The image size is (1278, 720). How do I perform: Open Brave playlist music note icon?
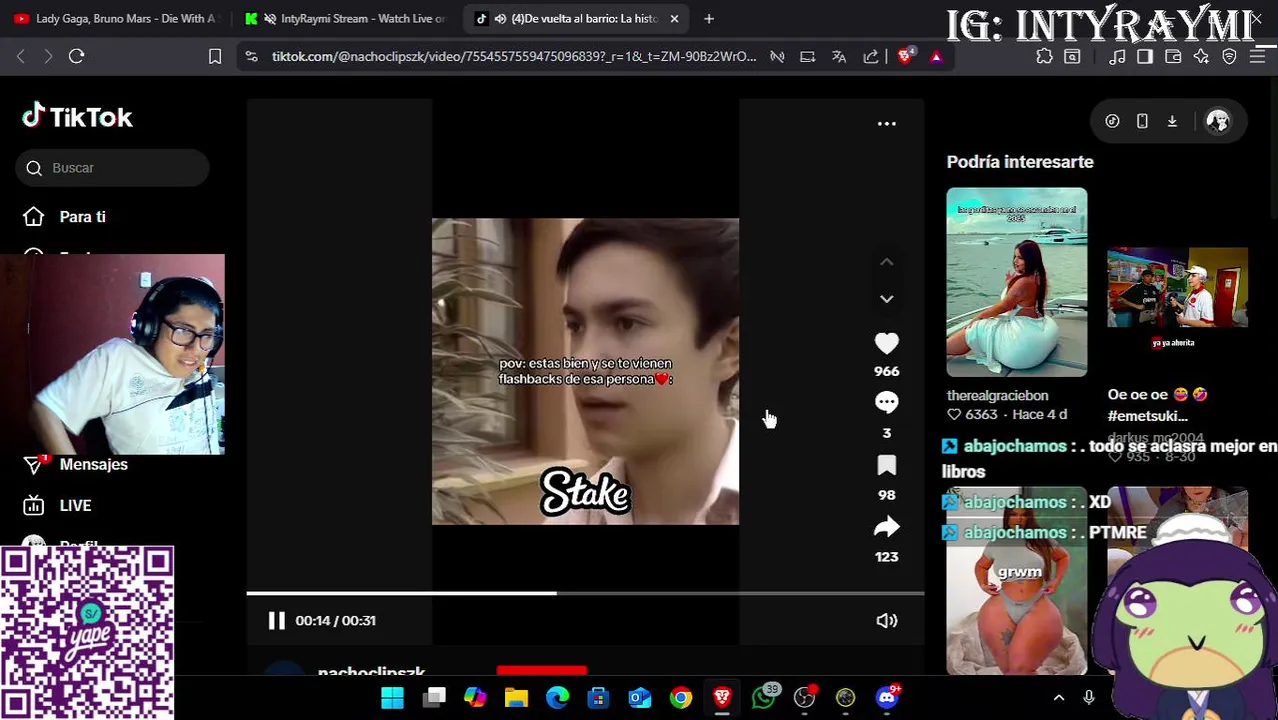pyautogui.click(x=1117, y=56)
